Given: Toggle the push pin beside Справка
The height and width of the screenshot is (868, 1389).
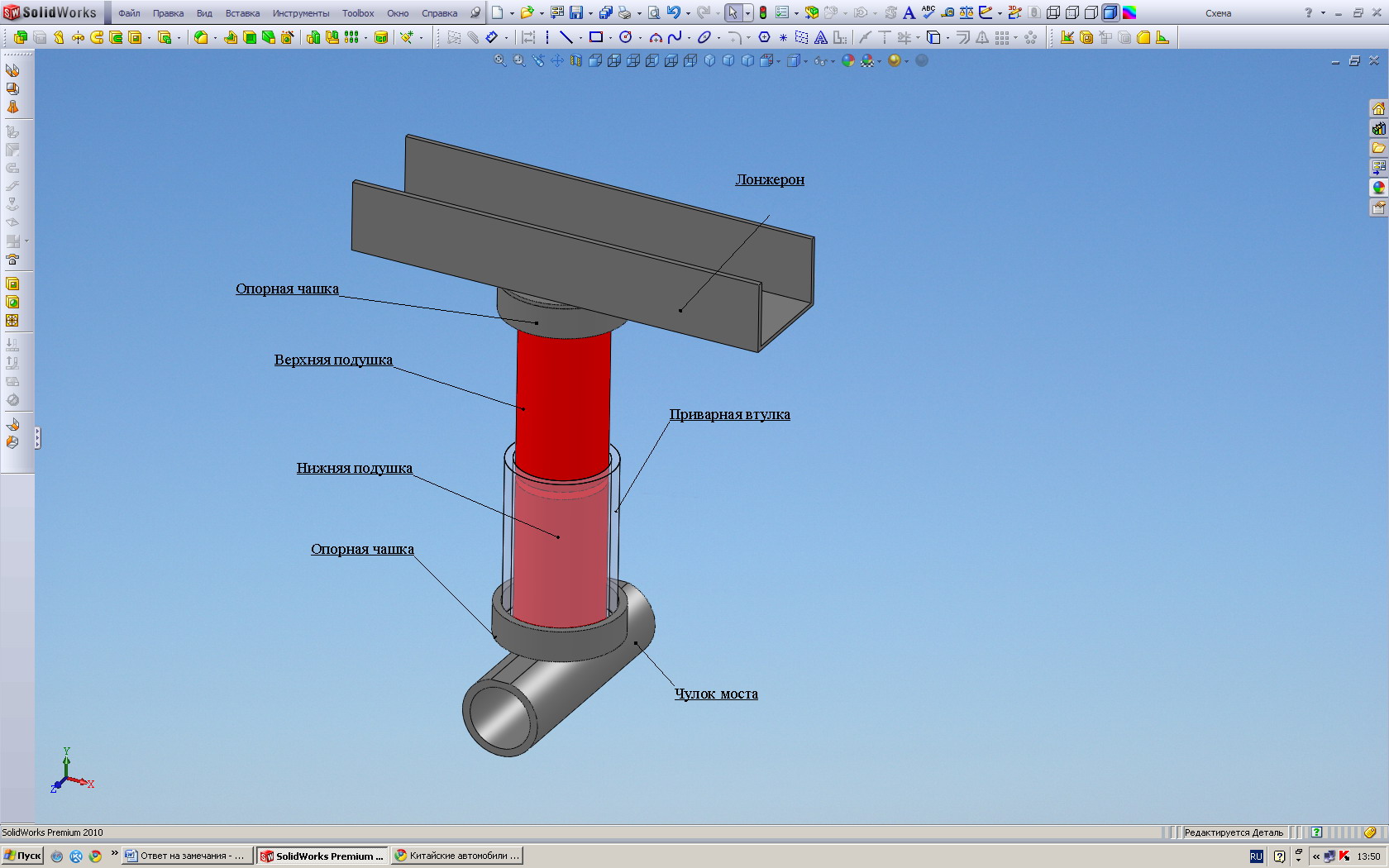Looking at the screenshot, I should tap(475, 13).
